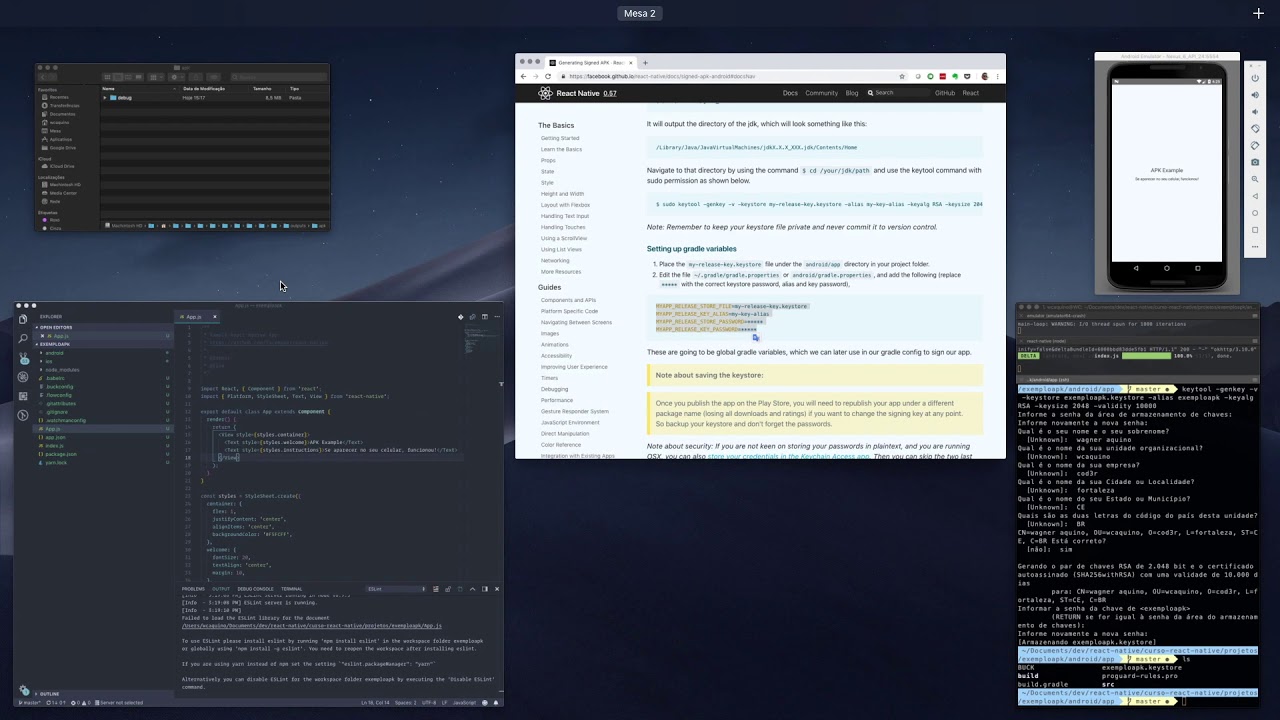Open package.json in VS Code explorer

pyautogui.click(x=61, y=454)
